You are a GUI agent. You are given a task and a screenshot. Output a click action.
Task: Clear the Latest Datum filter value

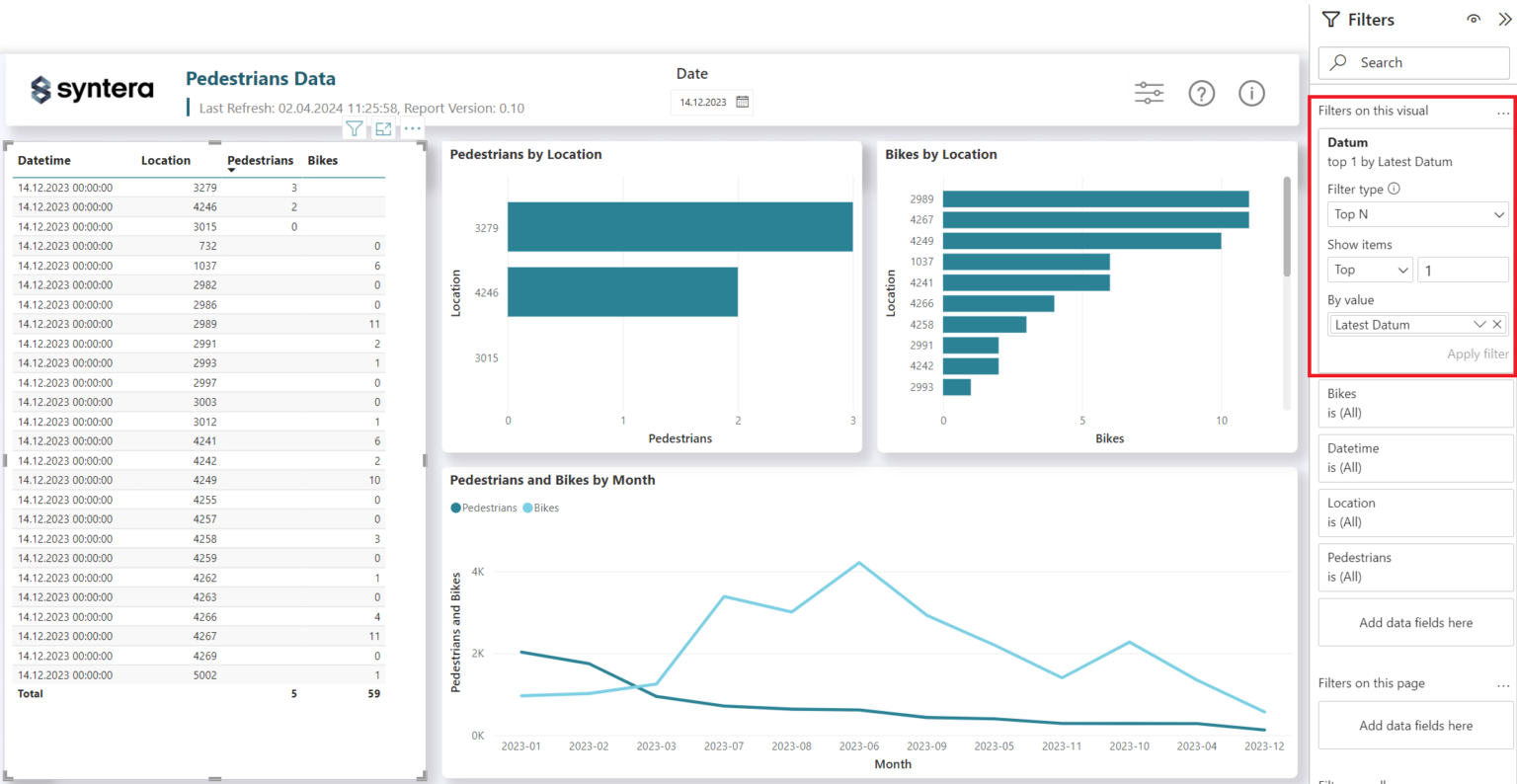(x=1497, y=324)
